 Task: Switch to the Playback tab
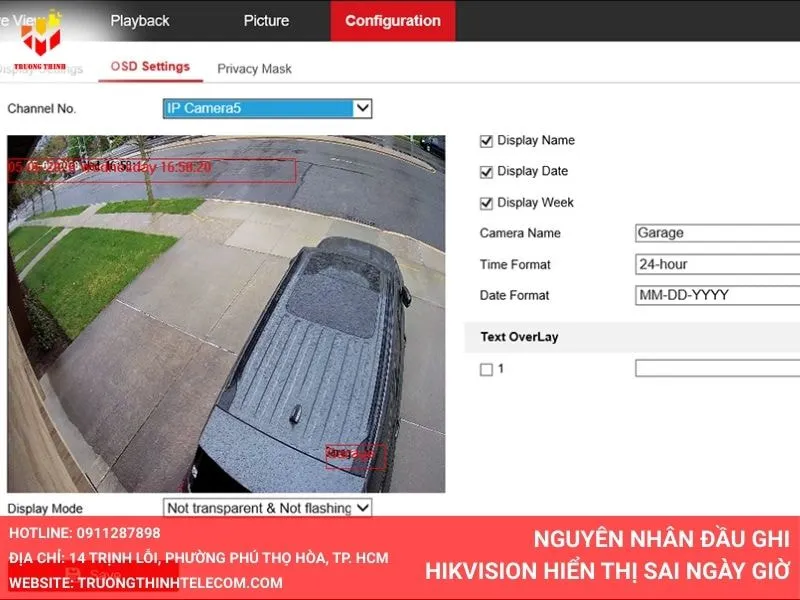[141, 20]
